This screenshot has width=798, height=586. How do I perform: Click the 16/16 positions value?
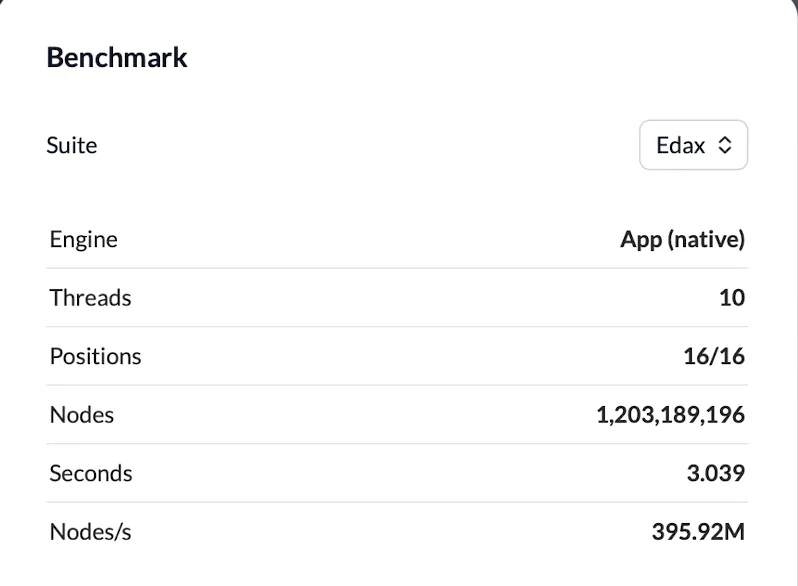pos(714,356)
